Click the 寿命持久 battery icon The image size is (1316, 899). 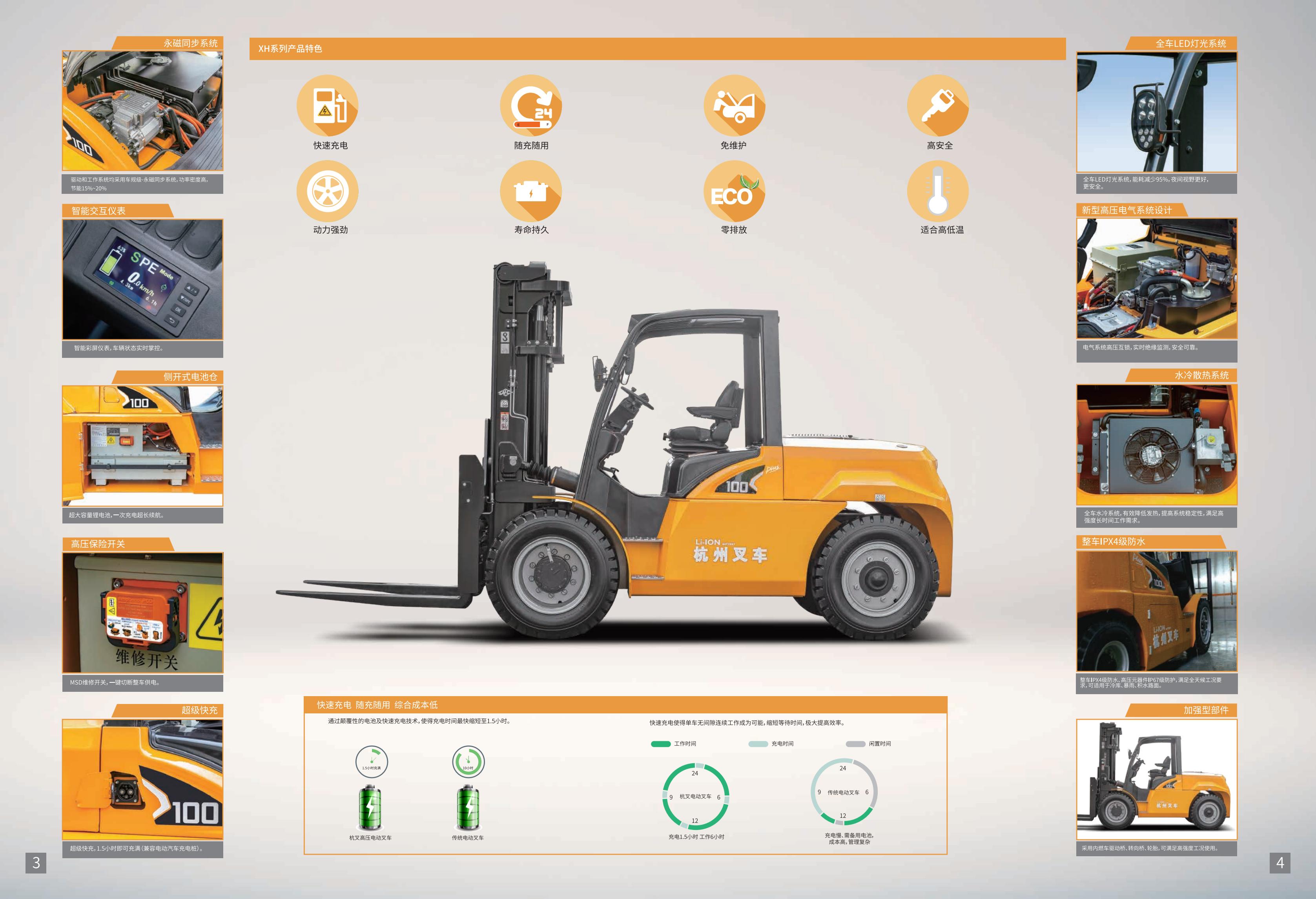click(x=530, y=191)
